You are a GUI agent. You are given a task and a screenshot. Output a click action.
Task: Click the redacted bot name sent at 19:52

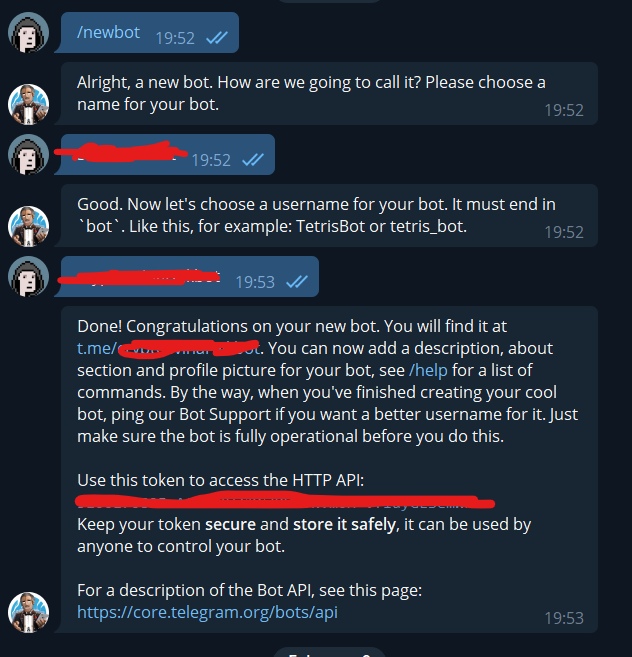point(122,152)
